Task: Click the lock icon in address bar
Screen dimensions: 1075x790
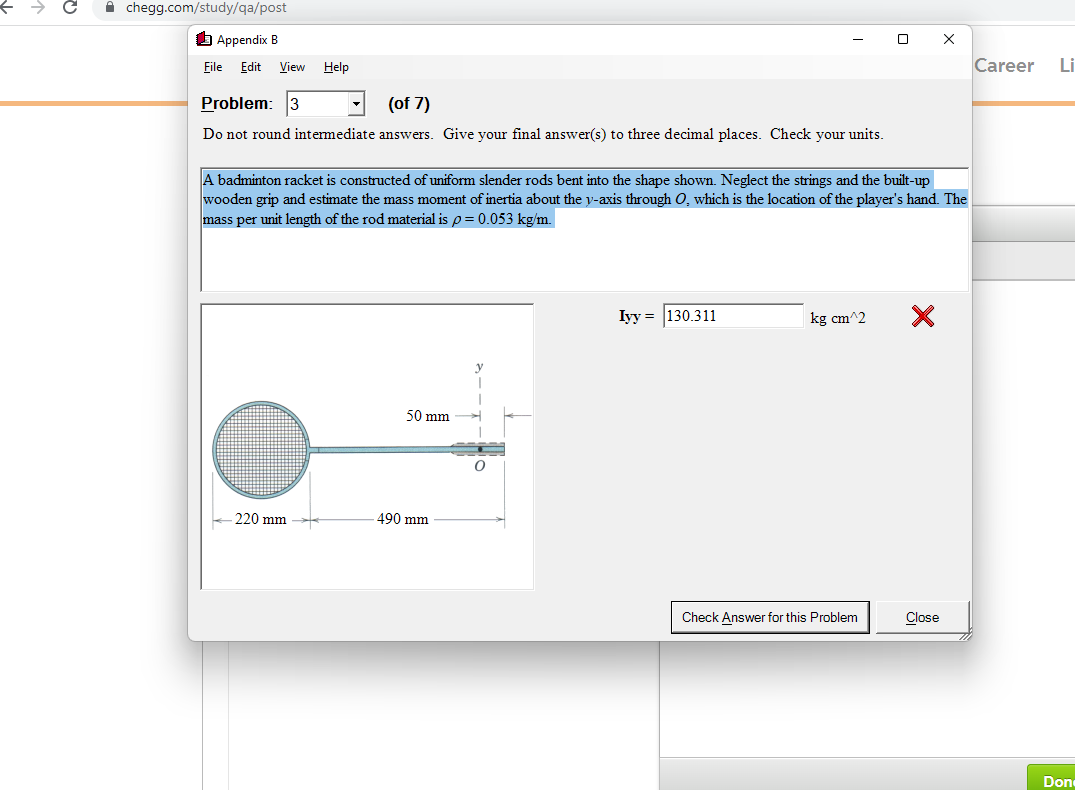Action: (x=110, y=8)
